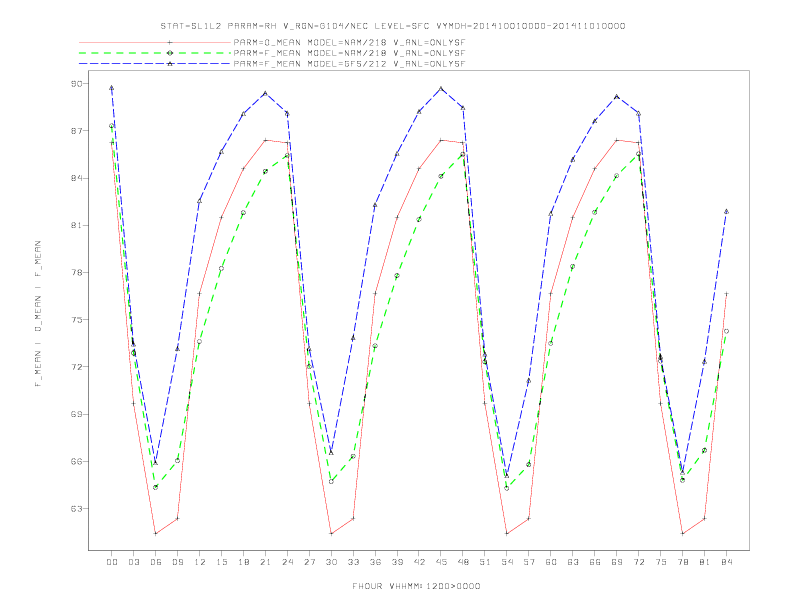Viewport: 792px width, 612px height.
Task: Click x-axis forecast hour label 00
Action: point(112,562)
